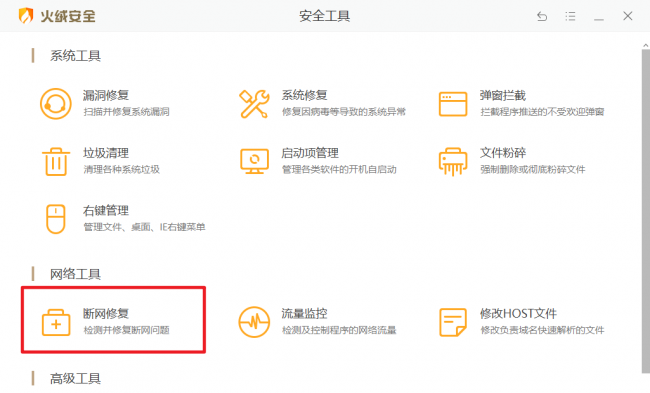Image resolution: width=650 pixels, height=393 pixels.
Task: Select the 修改HOST文件 tool title
Action: tap(518, 313)
